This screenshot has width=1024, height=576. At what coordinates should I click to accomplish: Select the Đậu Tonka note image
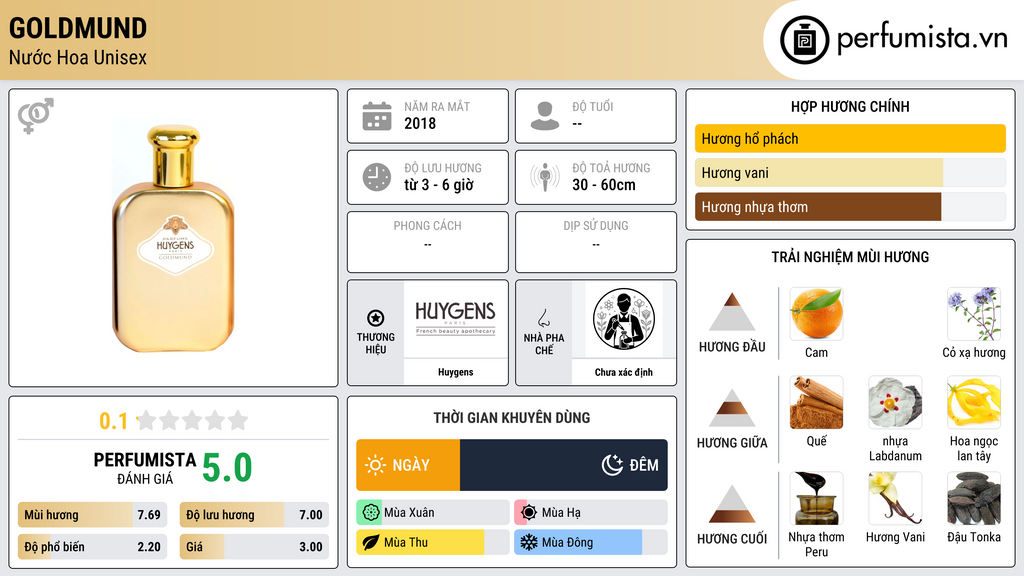(x=974, y=498)
